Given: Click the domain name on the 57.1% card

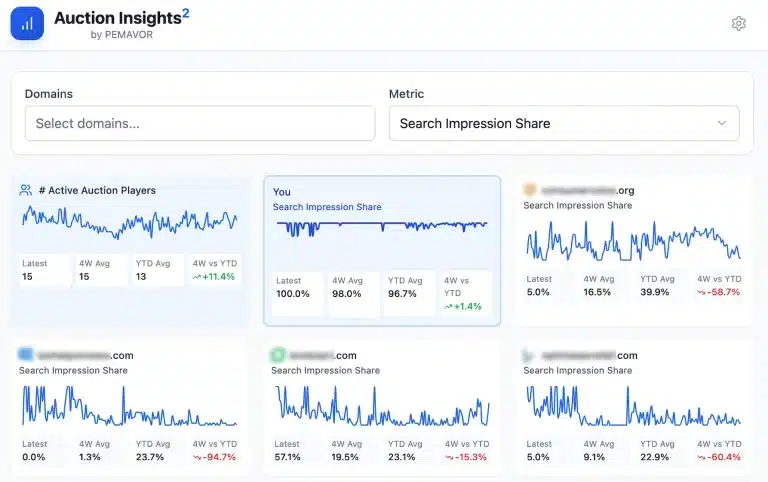Looking at the screenshot, I should [323, 355].
